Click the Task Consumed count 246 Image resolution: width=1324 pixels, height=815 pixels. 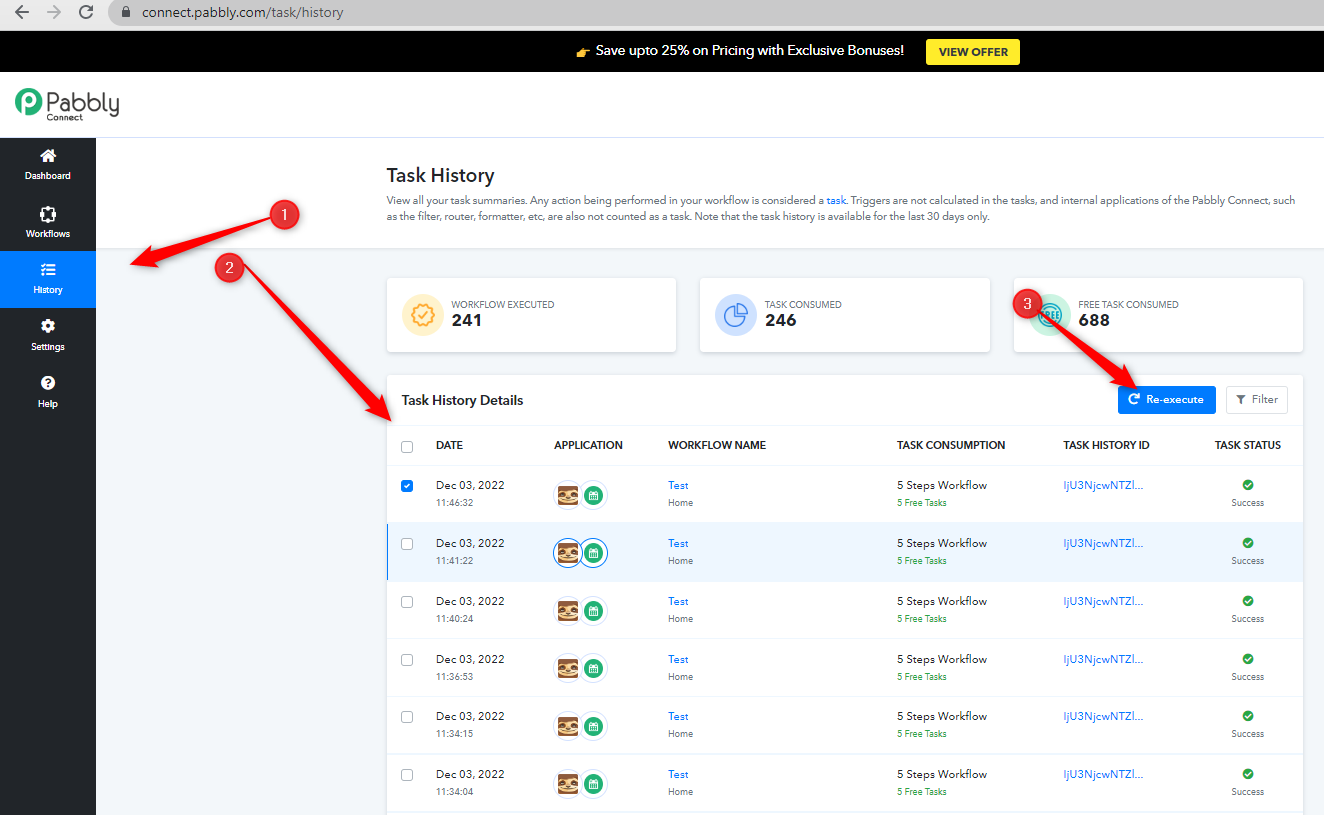(x=780, y=321)
